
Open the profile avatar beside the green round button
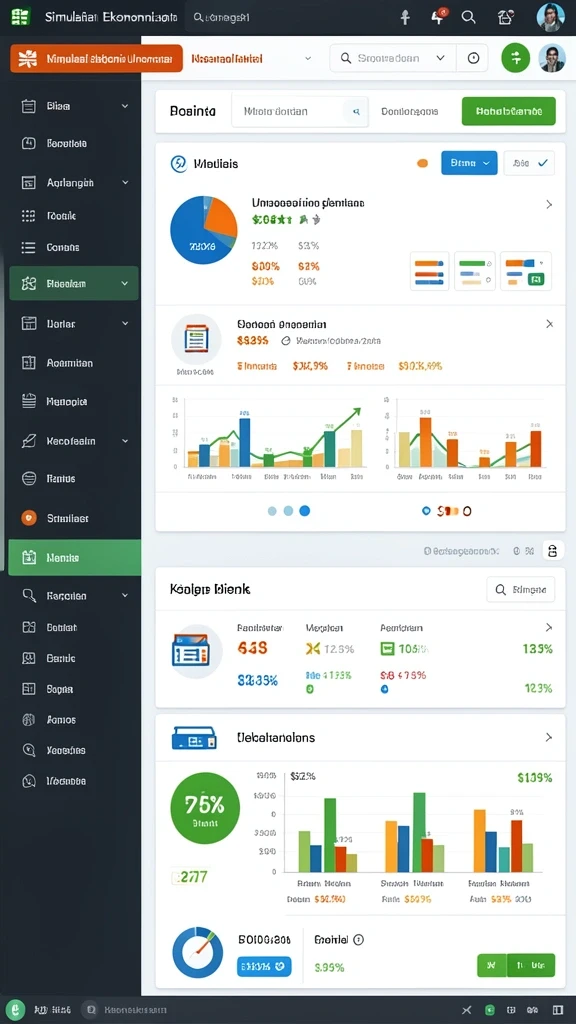[x=552, y=57]
